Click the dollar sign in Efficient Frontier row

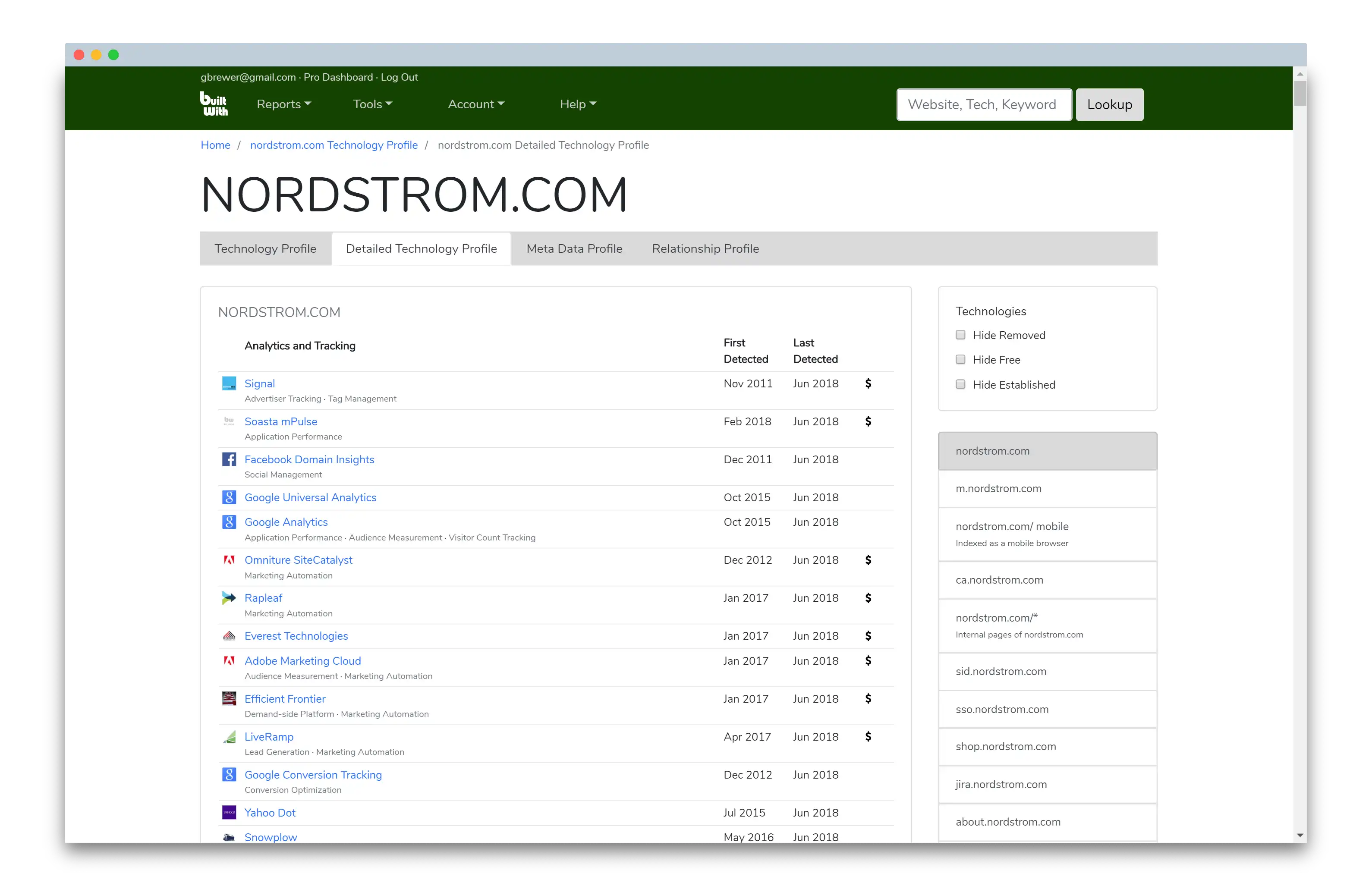[x=868, y=698]
